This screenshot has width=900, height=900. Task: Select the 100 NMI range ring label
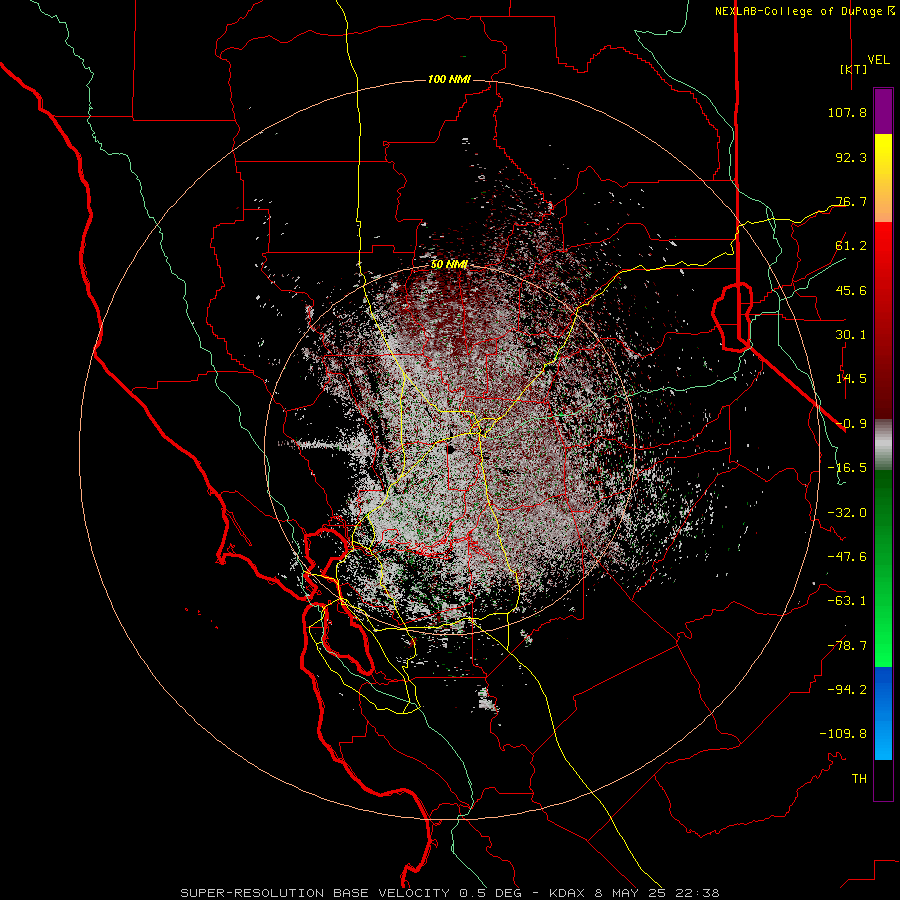tap(449, 79)
